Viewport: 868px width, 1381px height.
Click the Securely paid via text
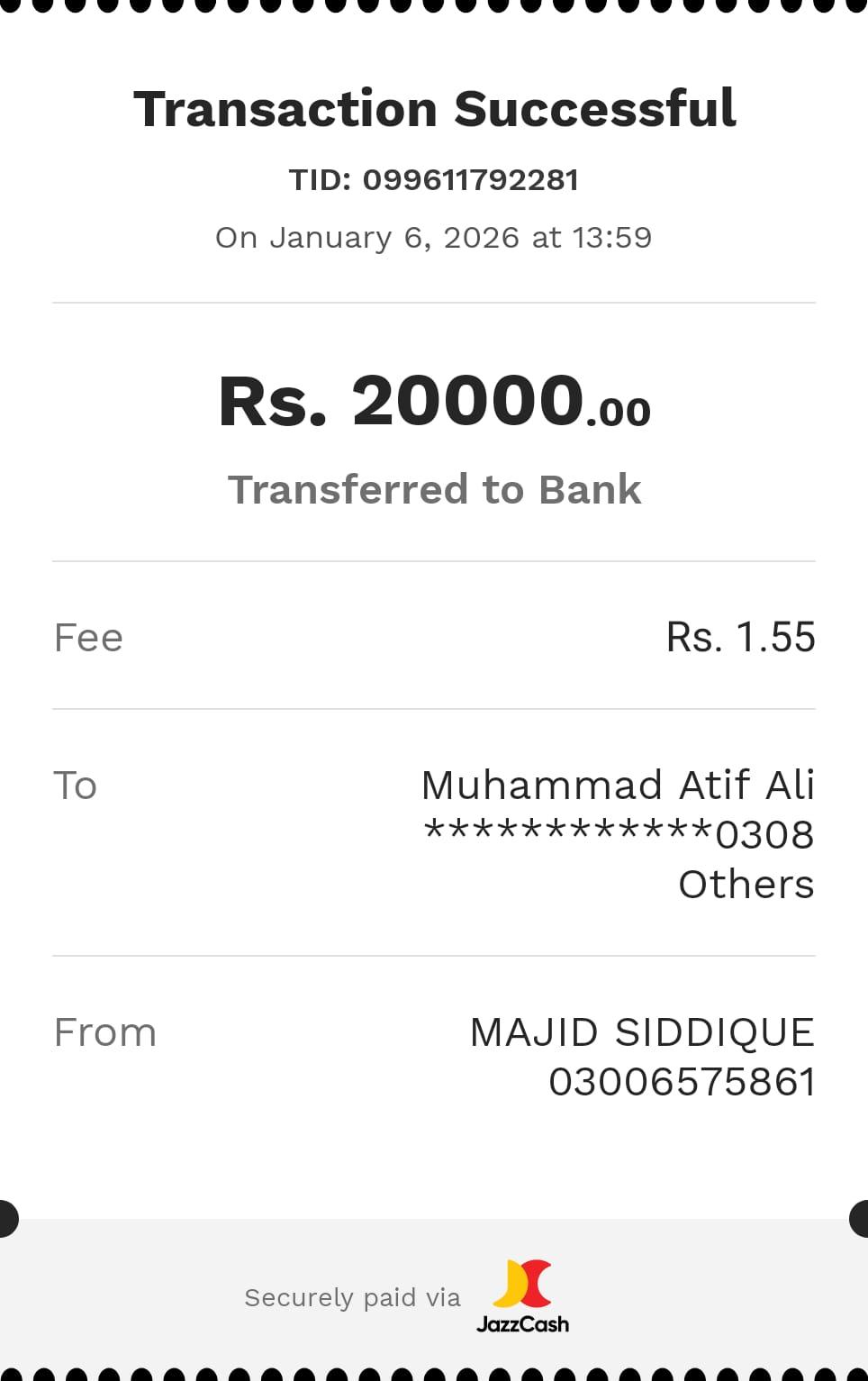coord(352,1298)
